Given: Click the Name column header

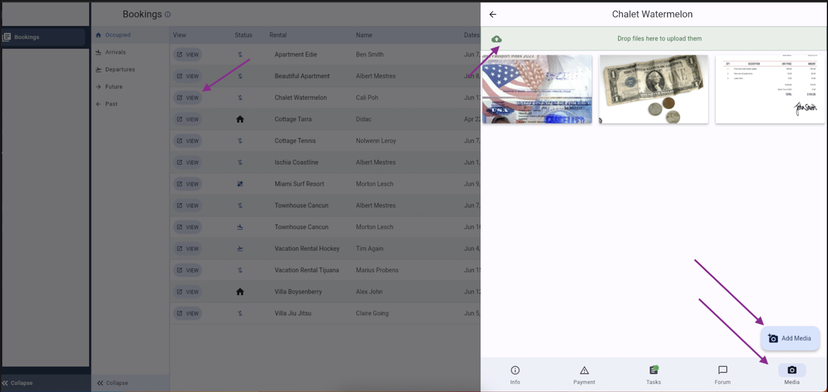Looking at the screenshot, I should click(364, 35).
